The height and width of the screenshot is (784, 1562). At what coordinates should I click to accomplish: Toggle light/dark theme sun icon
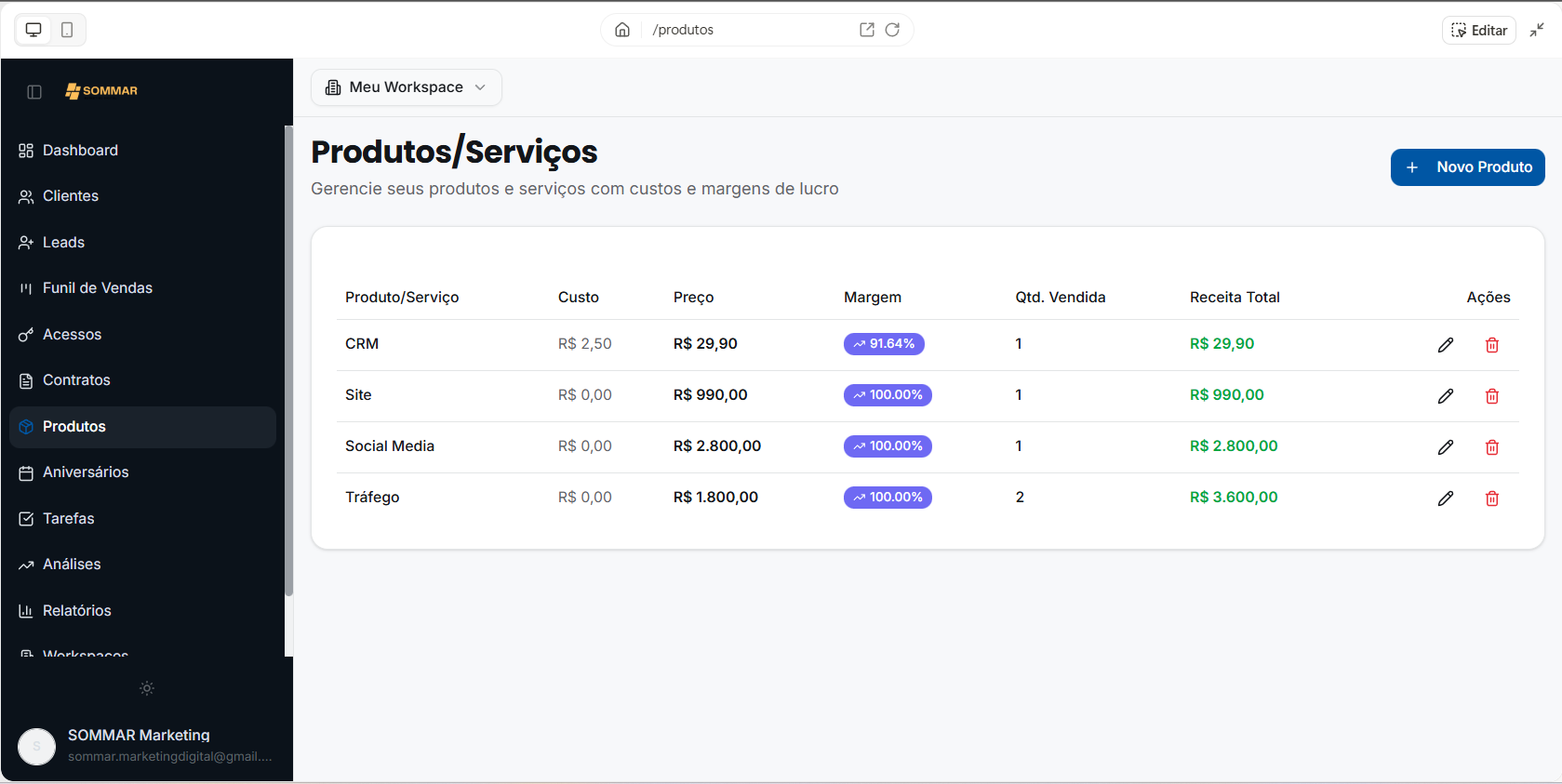tap(147, 688)
